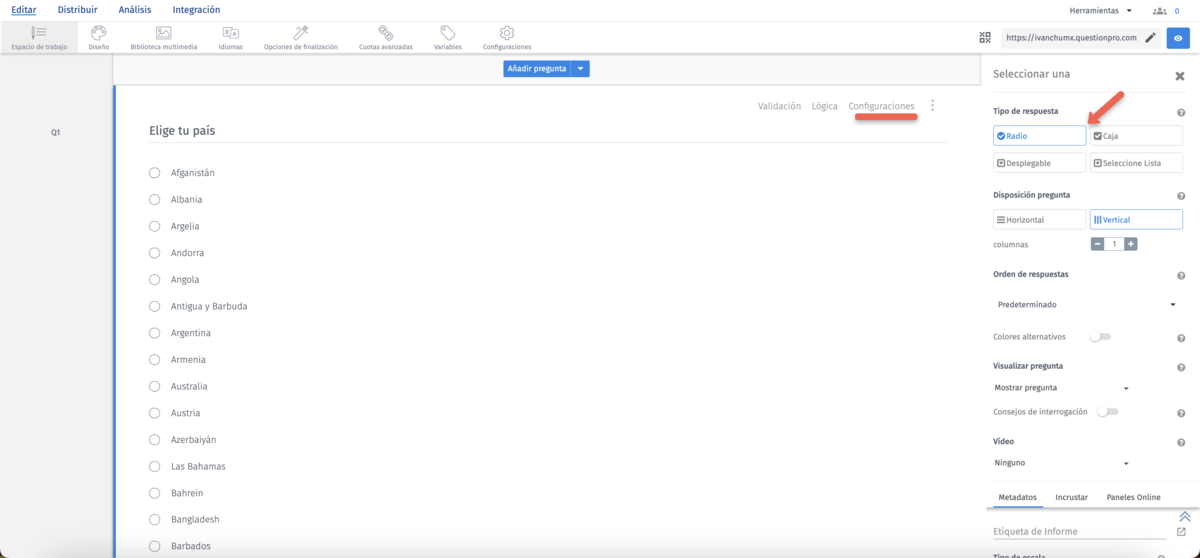The image size is (1200, 558).
Task: Increase columnas with plus button
Action: (x=1131, y=244)
